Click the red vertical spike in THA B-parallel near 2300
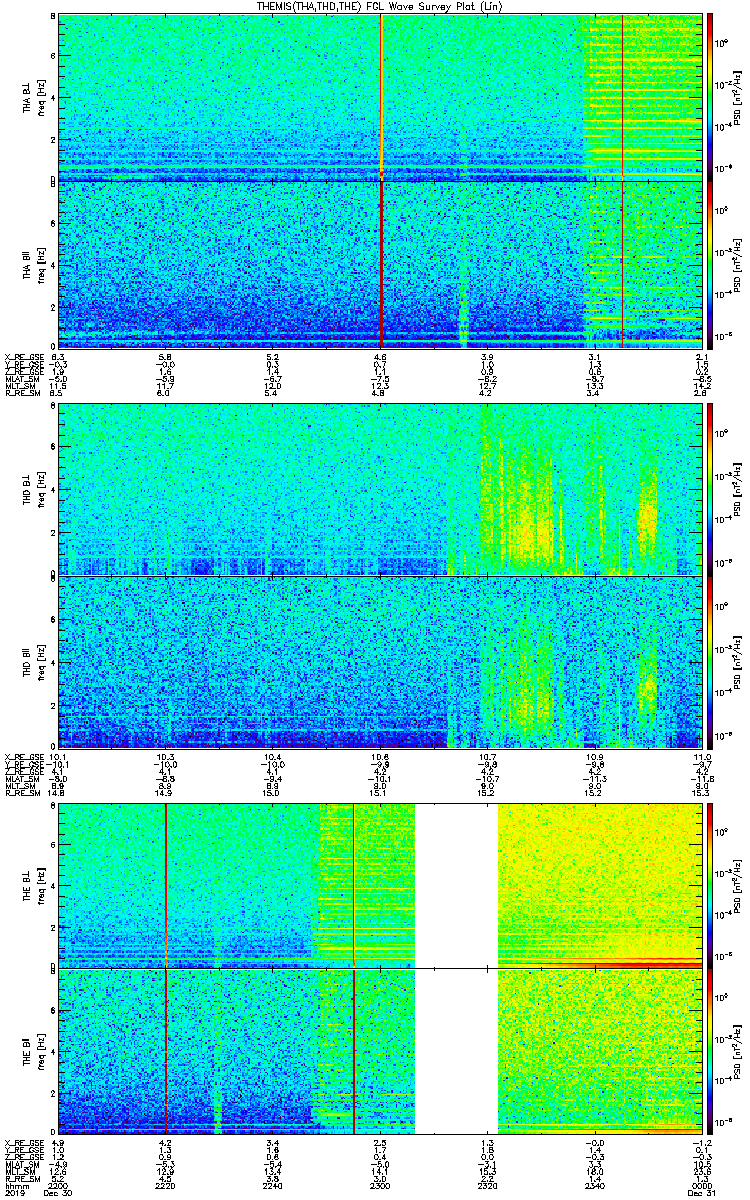The height and width of the screenshot is (1200, 750). [381, 264]
